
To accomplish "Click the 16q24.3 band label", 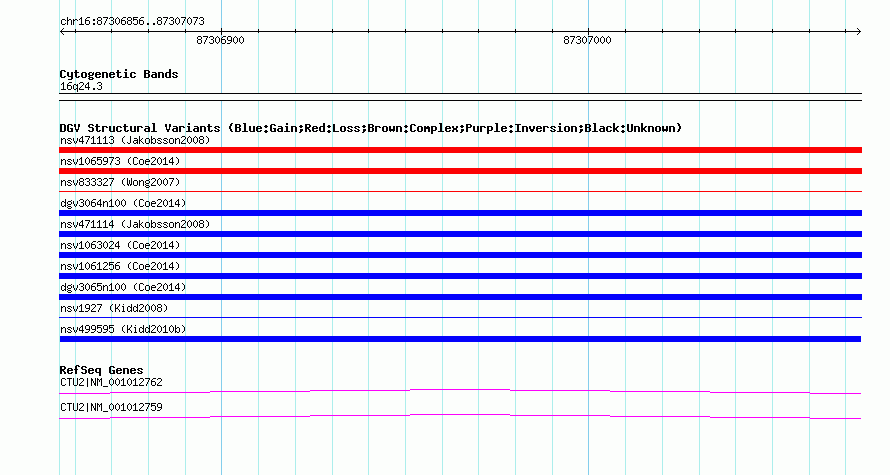I will 81,86.
